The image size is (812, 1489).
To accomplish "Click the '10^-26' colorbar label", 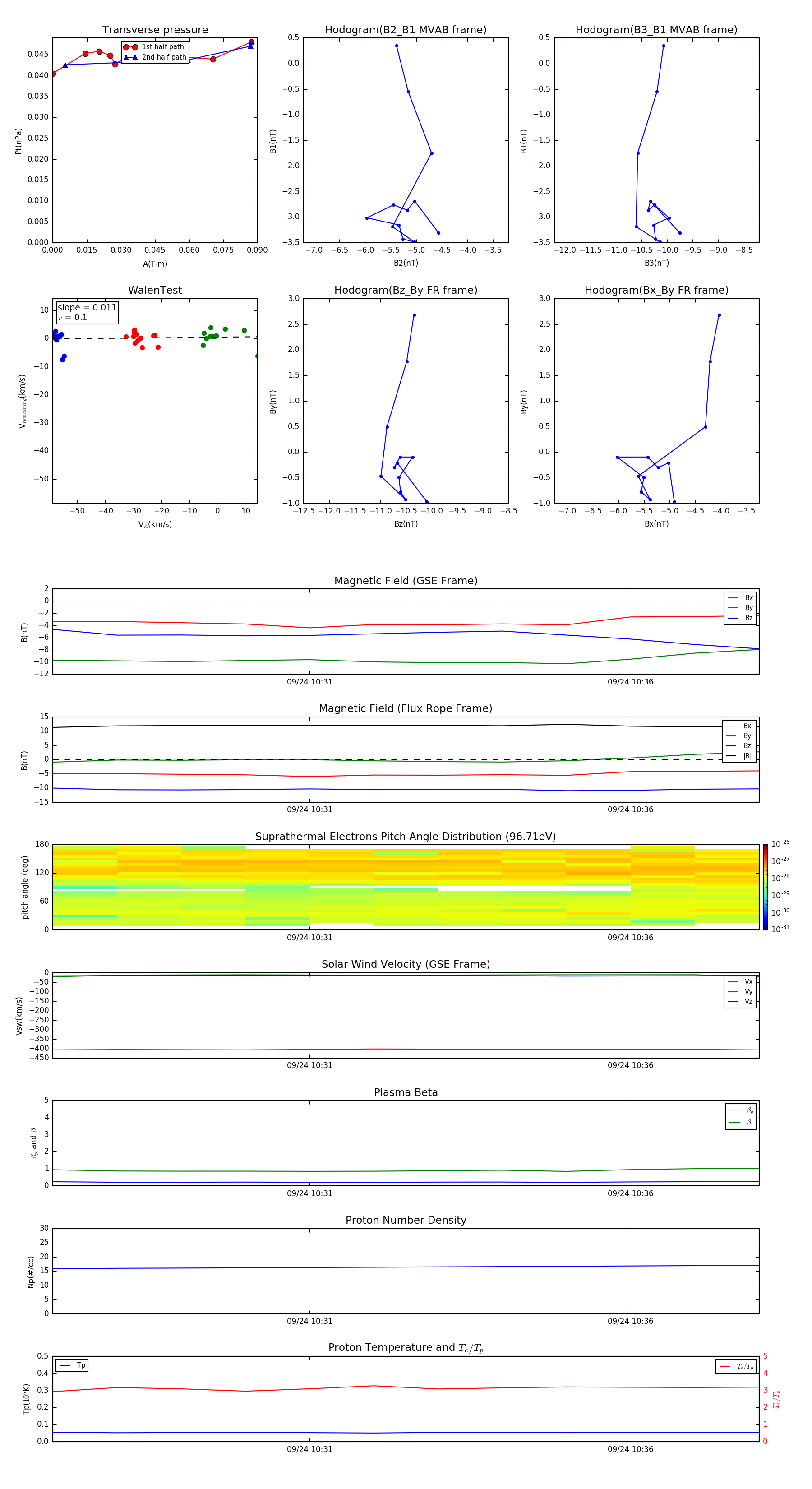I will tap(780, 844).
